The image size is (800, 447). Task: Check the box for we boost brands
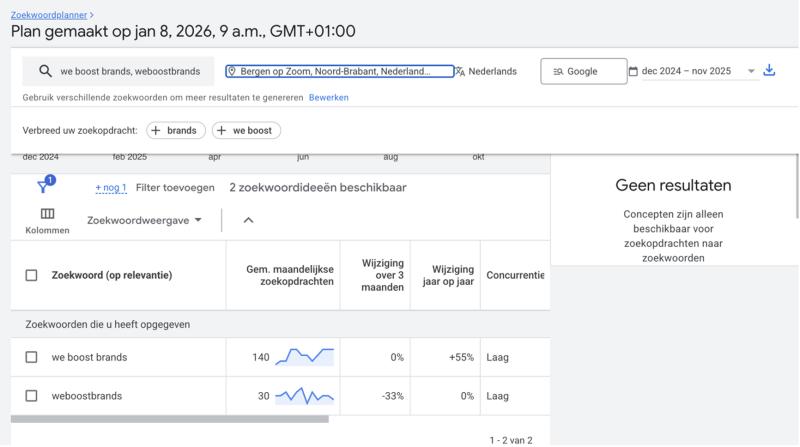(31, 357)
